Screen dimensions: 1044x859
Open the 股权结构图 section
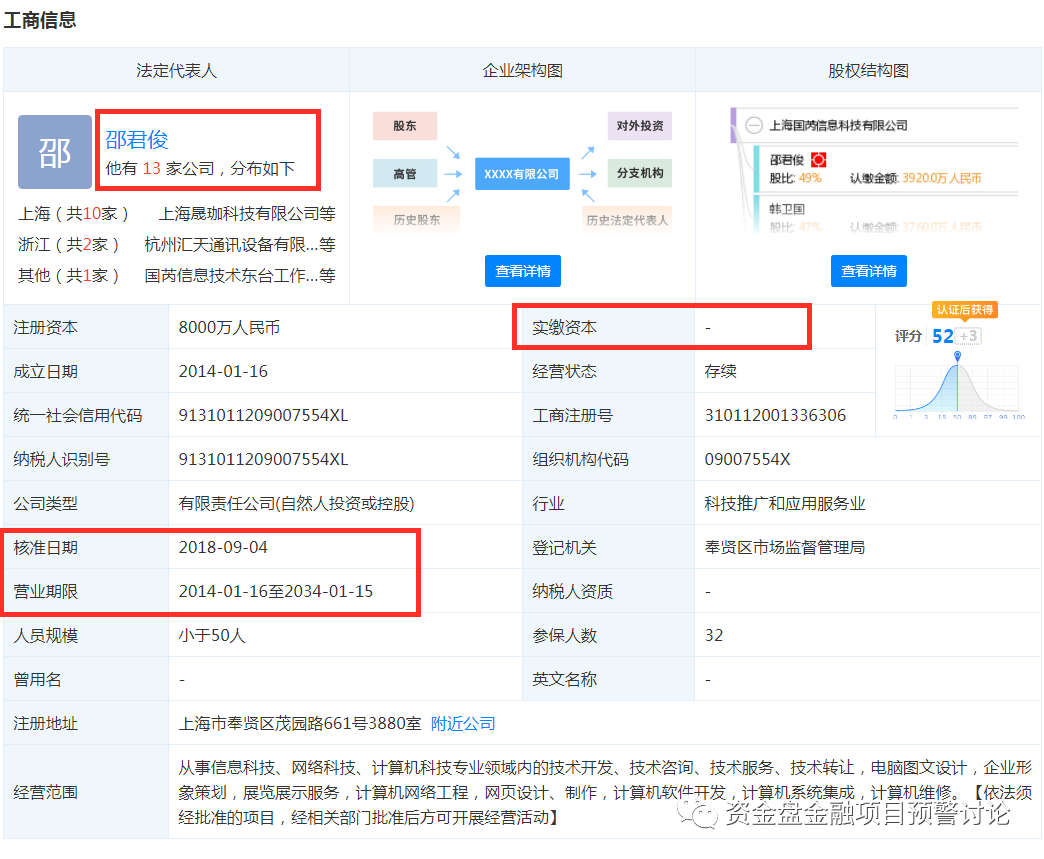click(x=868, y=70)
